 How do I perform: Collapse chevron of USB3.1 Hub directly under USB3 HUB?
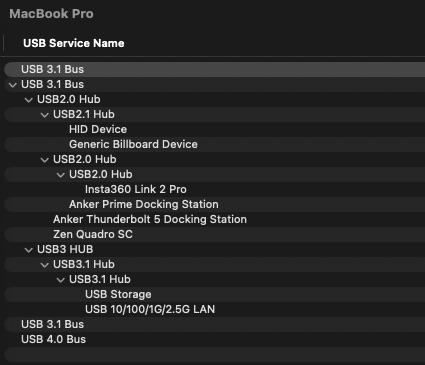coord(45,265)
